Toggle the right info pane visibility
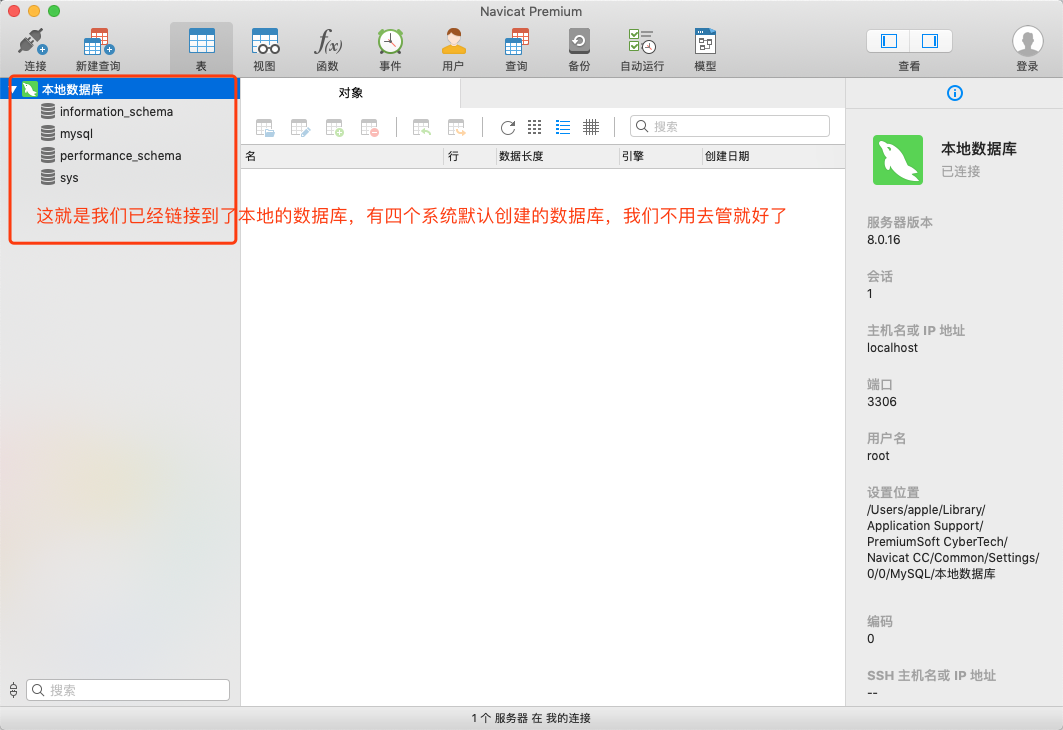1063x730 pixels. point(930,41)
